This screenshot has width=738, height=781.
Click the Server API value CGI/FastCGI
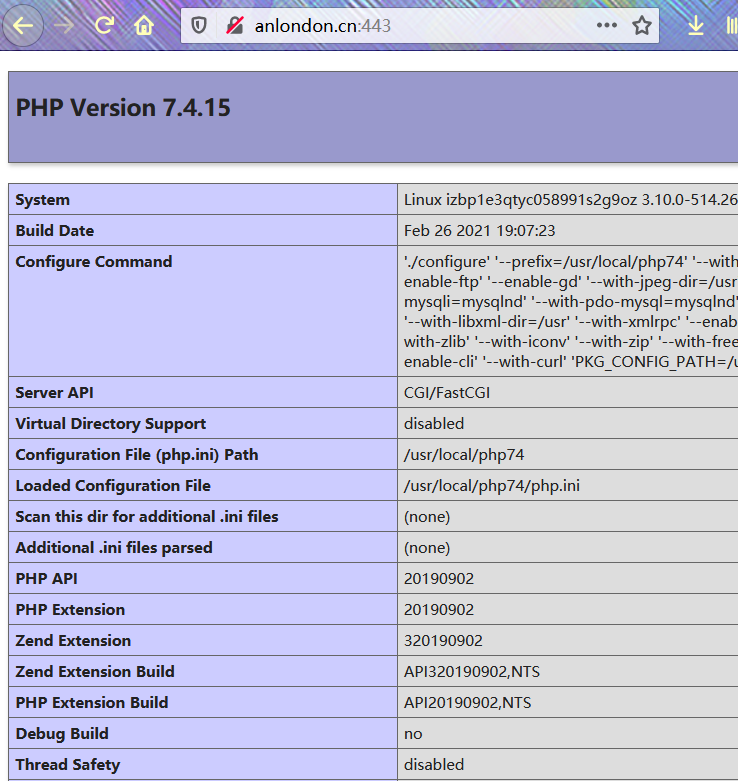pyautogui.click(x=447, y=393)
